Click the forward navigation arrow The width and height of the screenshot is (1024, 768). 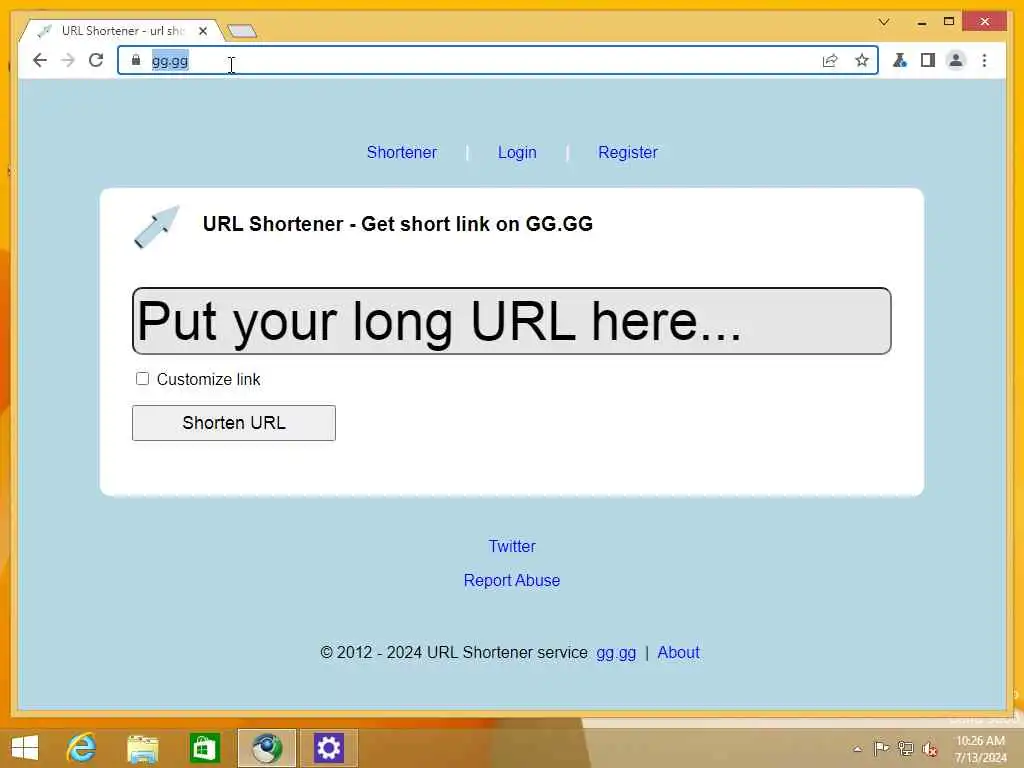(68, 61)
